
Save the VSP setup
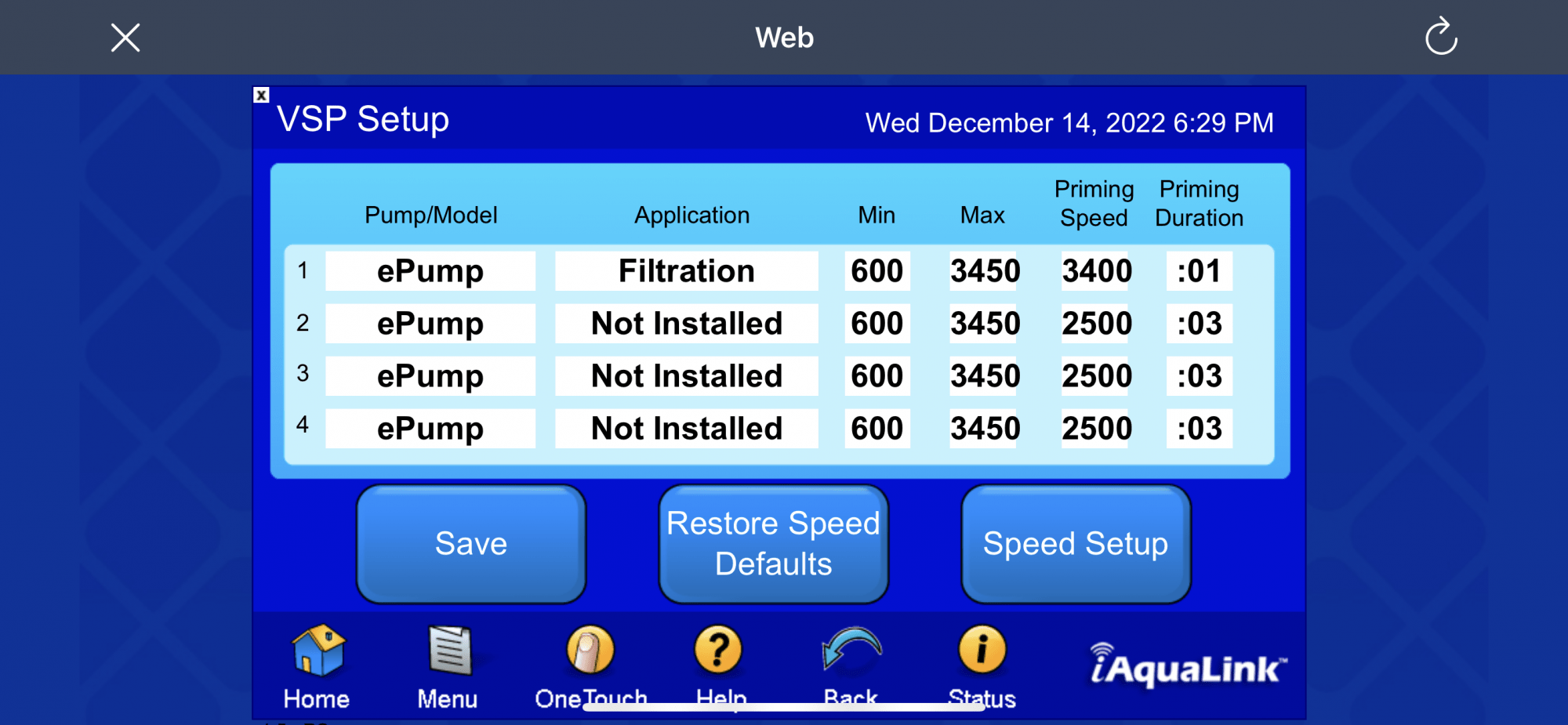pos(471,544)
